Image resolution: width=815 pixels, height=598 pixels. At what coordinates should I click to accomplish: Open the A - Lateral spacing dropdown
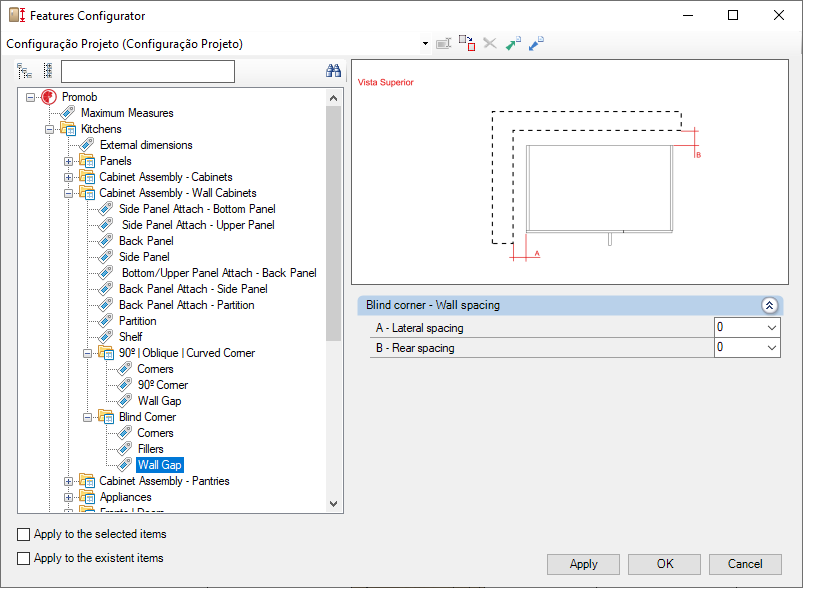[772, 327]
